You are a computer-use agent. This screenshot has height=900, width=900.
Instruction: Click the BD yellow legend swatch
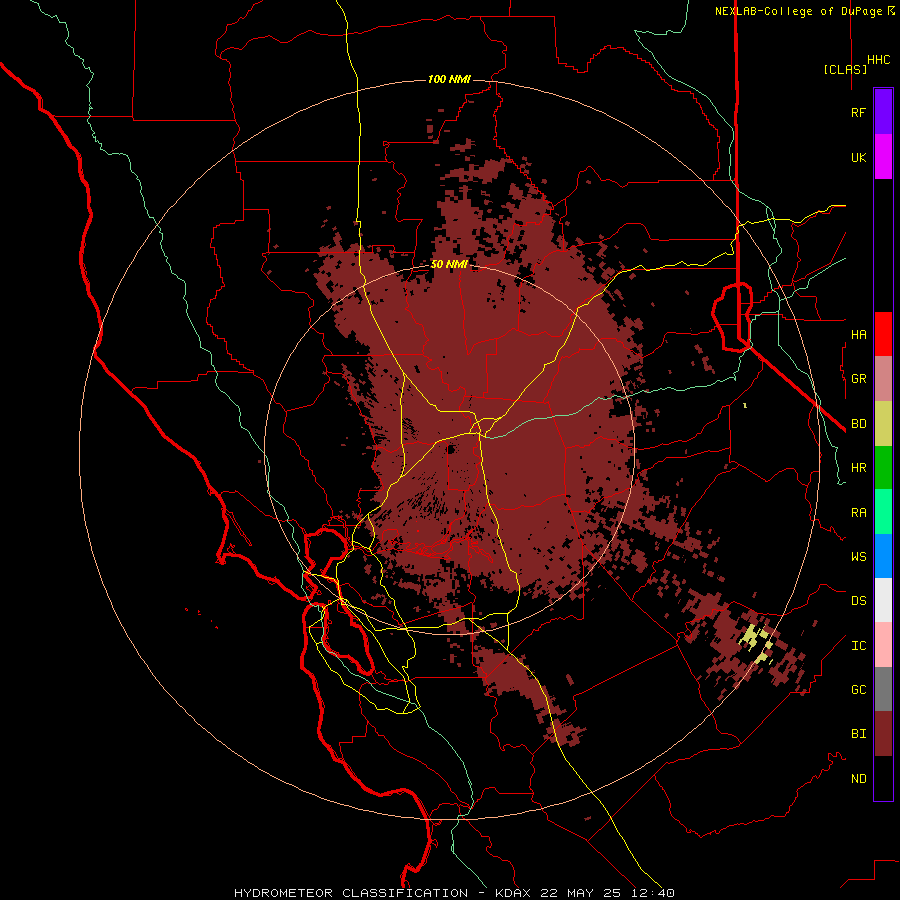coord(883,424)
